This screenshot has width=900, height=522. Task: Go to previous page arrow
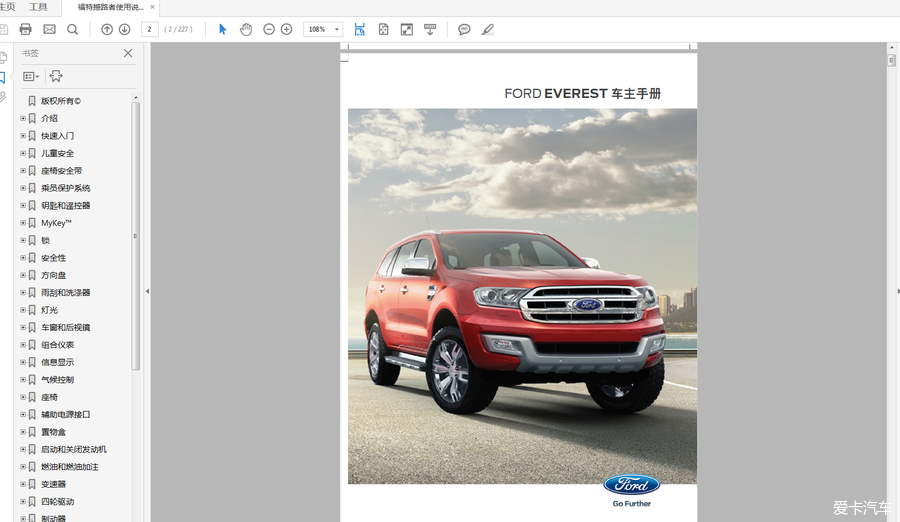[x=107, y=29]
